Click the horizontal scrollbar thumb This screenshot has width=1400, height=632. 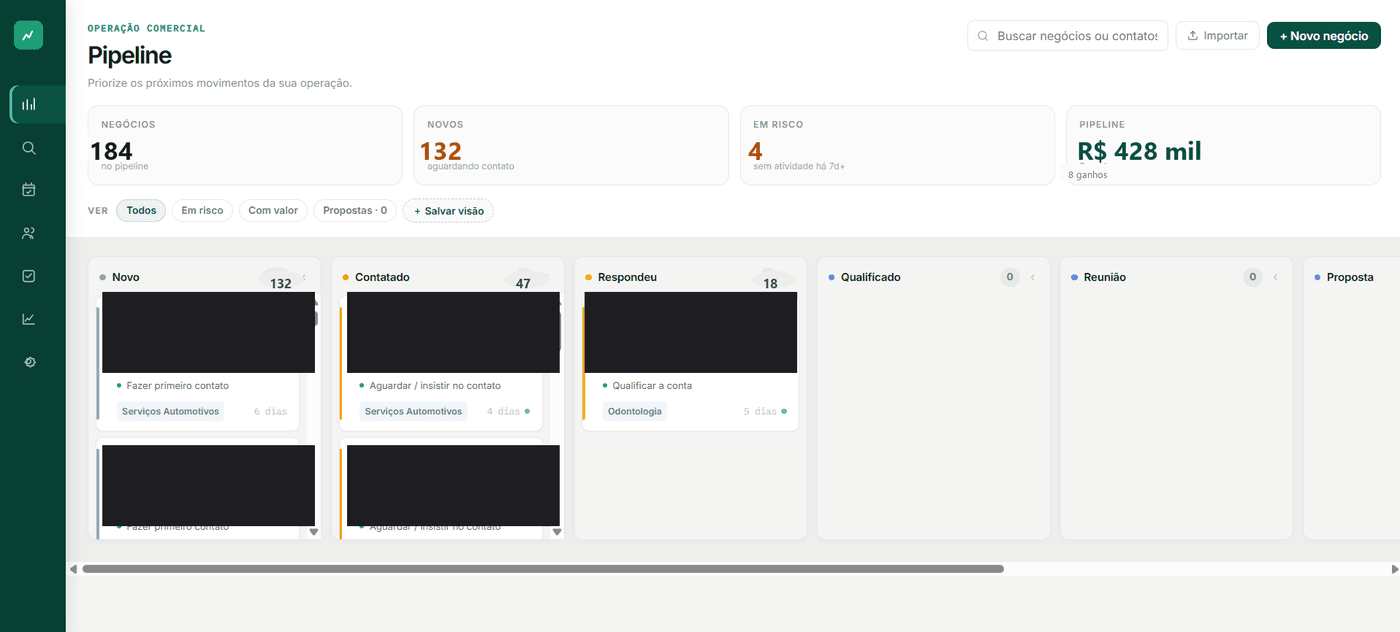tap(543, 569)
